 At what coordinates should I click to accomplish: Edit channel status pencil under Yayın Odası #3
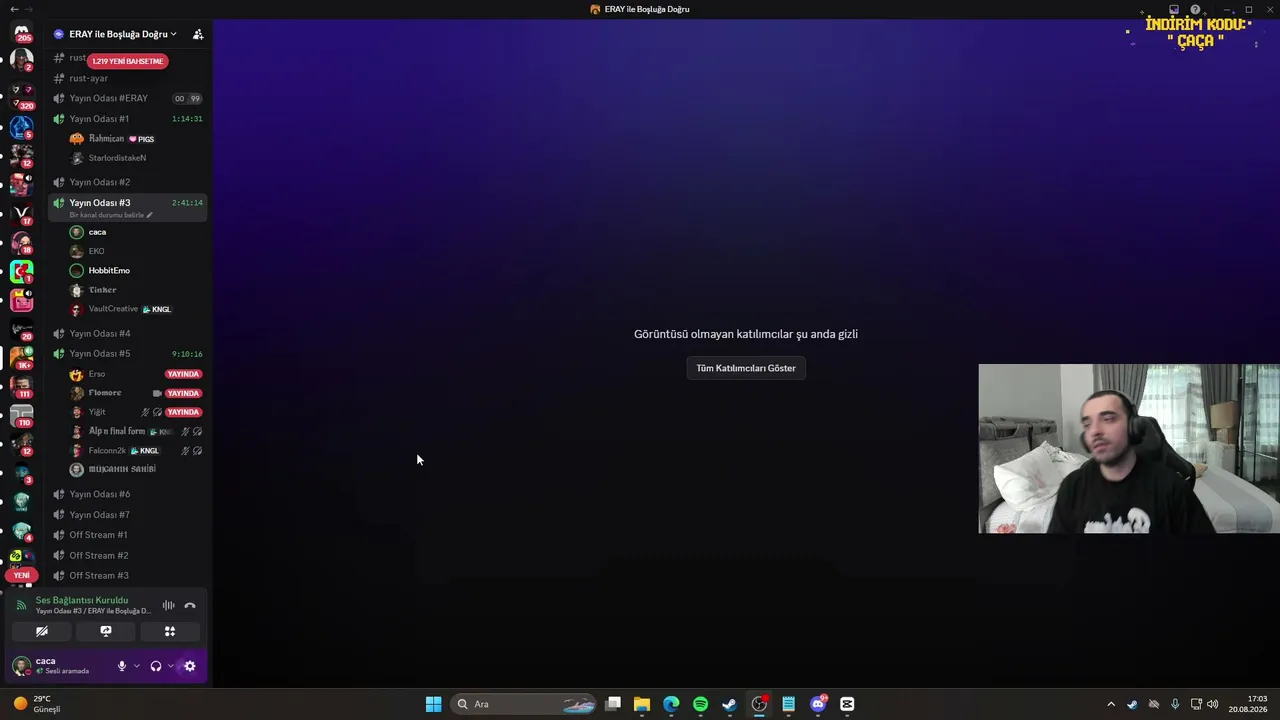click(x=150, y=215)
